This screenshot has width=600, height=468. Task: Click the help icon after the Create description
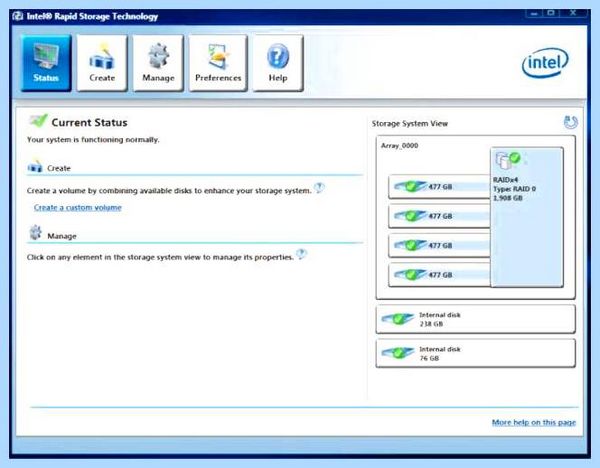click(319, 188)
